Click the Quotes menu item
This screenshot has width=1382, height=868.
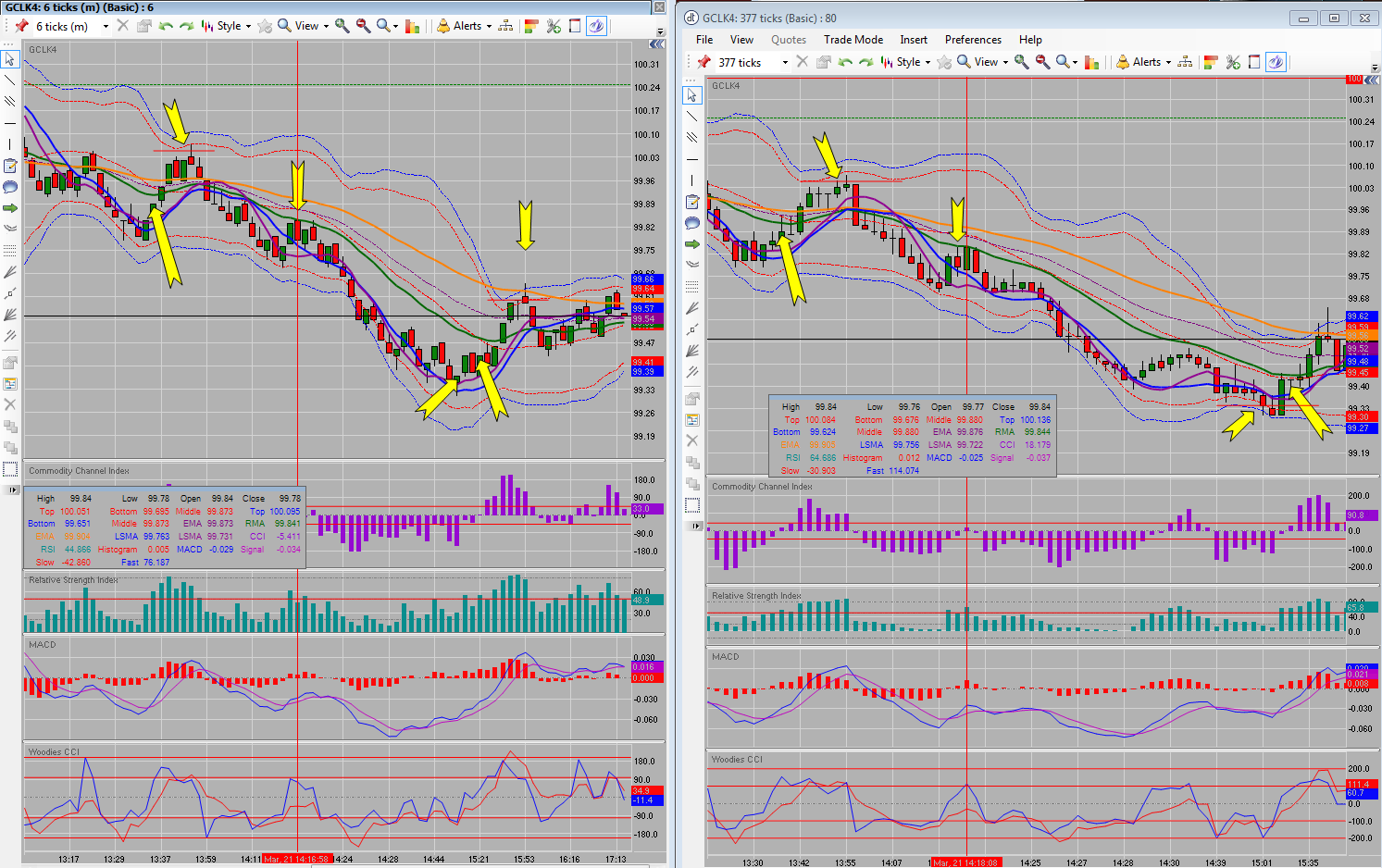pyautogui.click(x=789, y=40)
